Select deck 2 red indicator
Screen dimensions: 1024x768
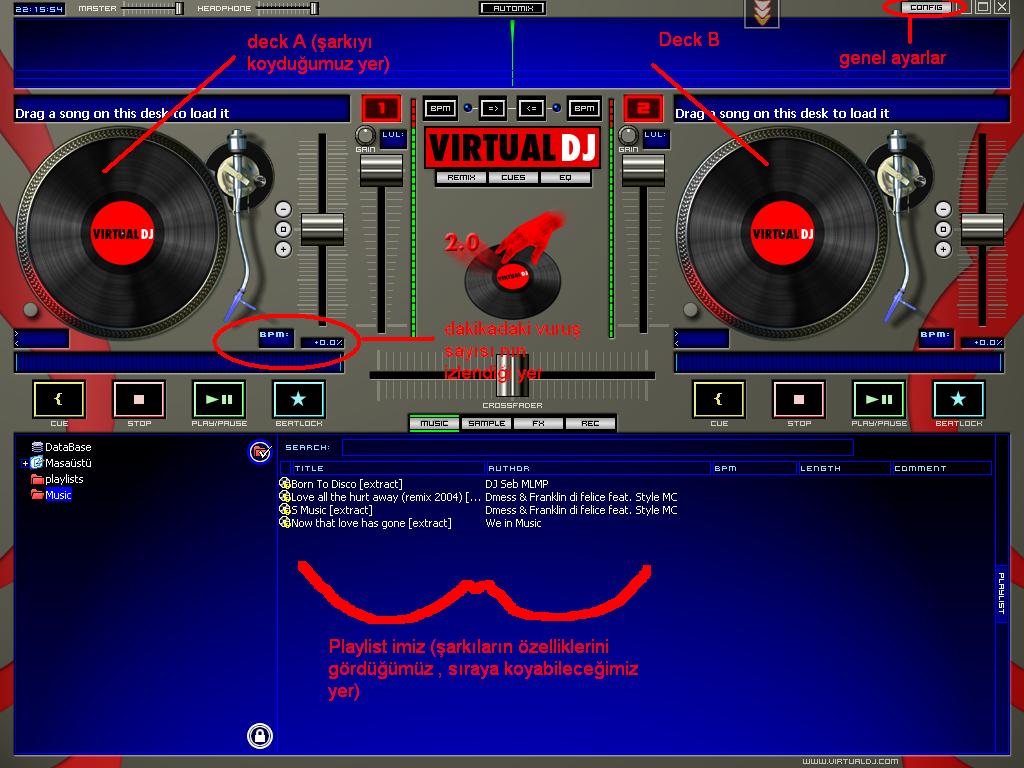[x=643, y=108]
